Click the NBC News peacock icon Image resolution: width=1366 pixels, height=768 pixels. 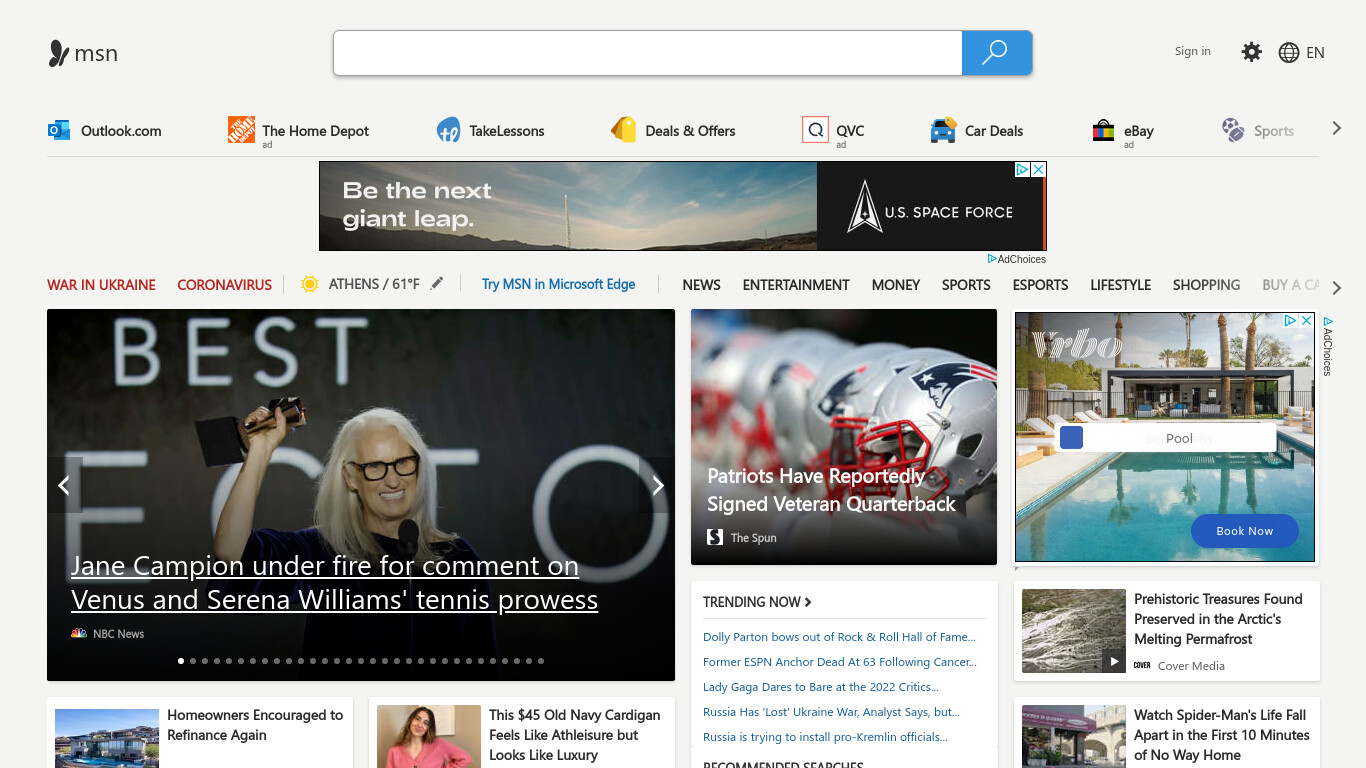pos(79,634)
